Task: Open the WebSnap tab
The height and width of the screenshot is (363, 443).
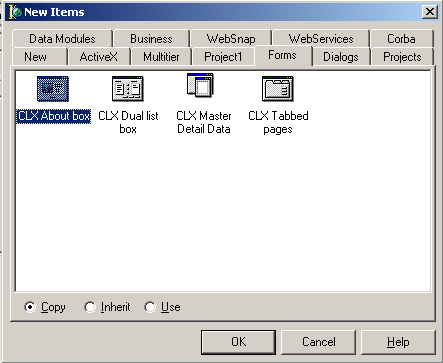Action: coord(231,39)
